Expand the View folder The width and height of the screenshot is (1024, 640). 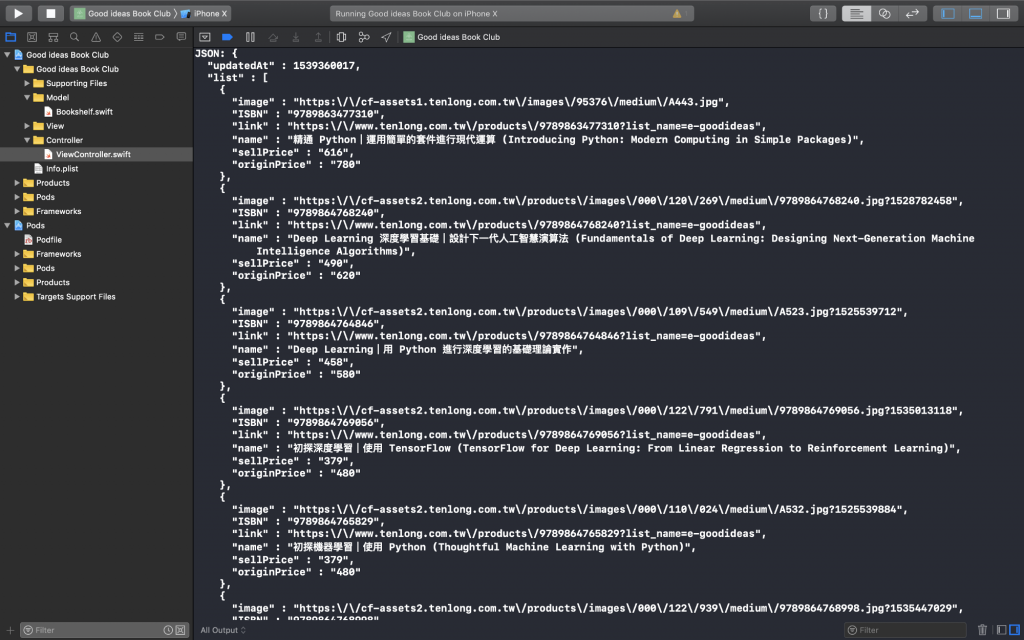pyautogui.click(x=27, y=126)
